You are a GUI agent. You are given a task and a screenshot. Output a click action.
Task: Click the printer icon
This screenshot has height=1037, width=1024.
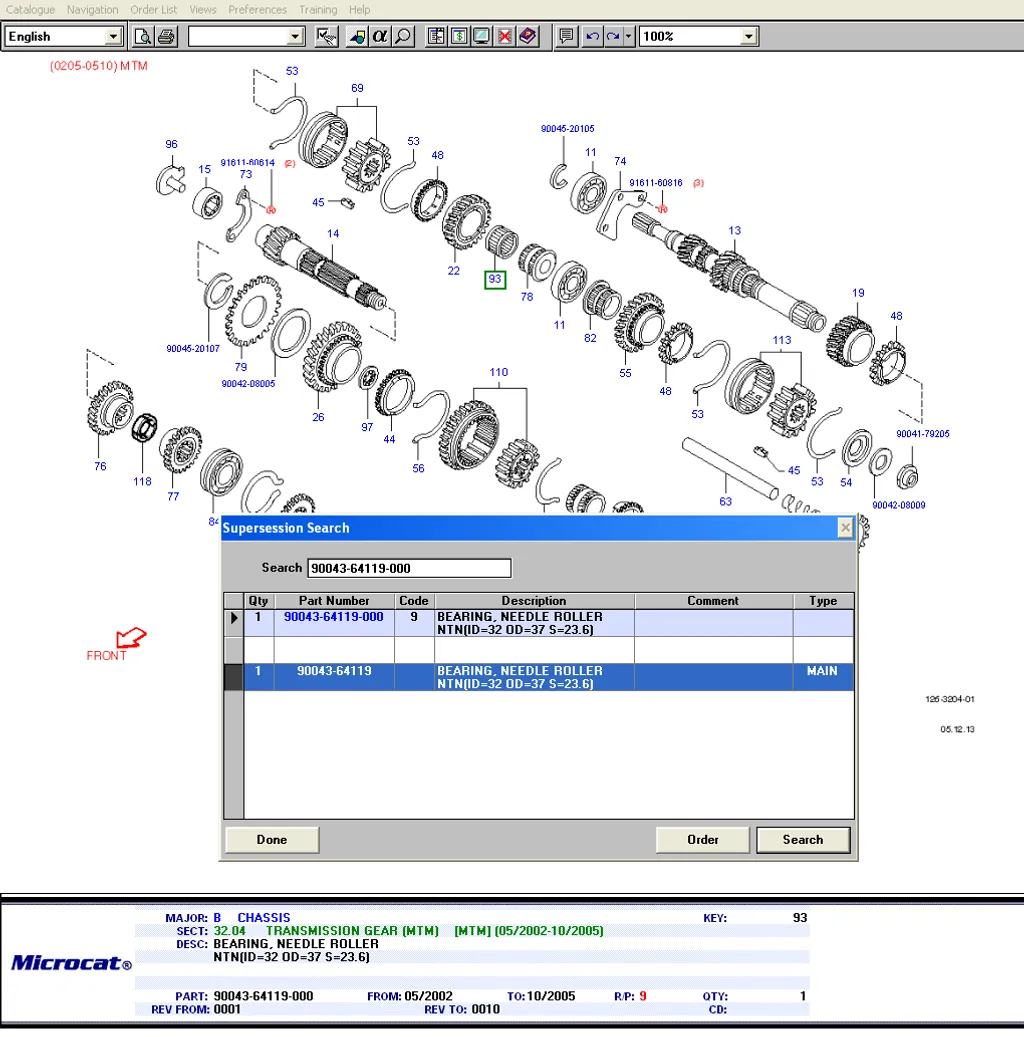point(166,36)
